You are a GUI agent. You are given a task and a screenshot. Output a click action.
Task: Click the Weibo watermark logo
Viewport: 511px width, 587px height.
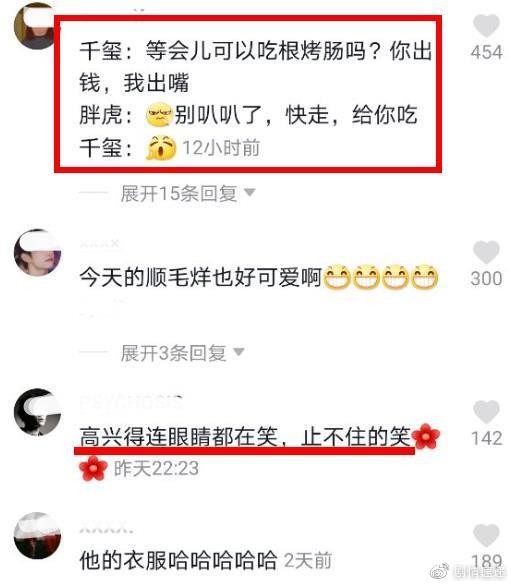[x=440, y=571]
